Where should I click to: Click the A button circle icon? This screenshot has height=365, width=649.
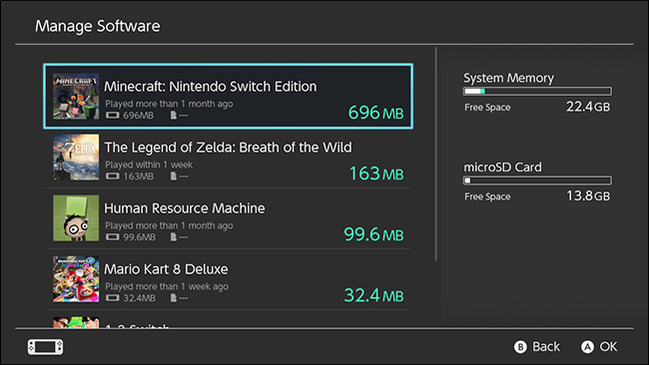(587, 347)
